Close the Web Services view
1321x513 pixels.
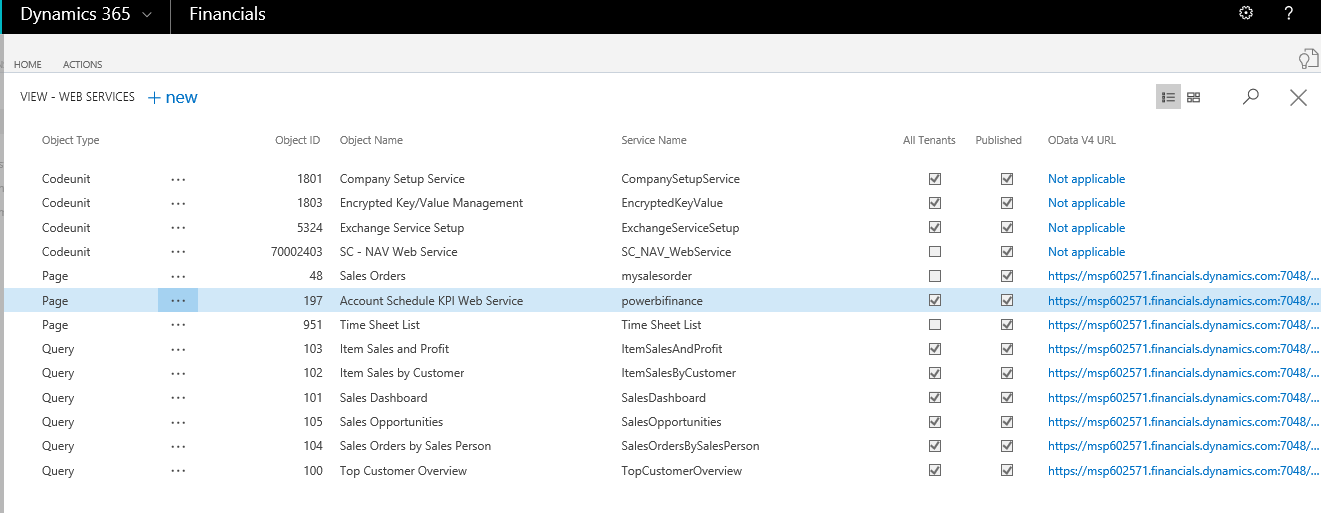1298,97
